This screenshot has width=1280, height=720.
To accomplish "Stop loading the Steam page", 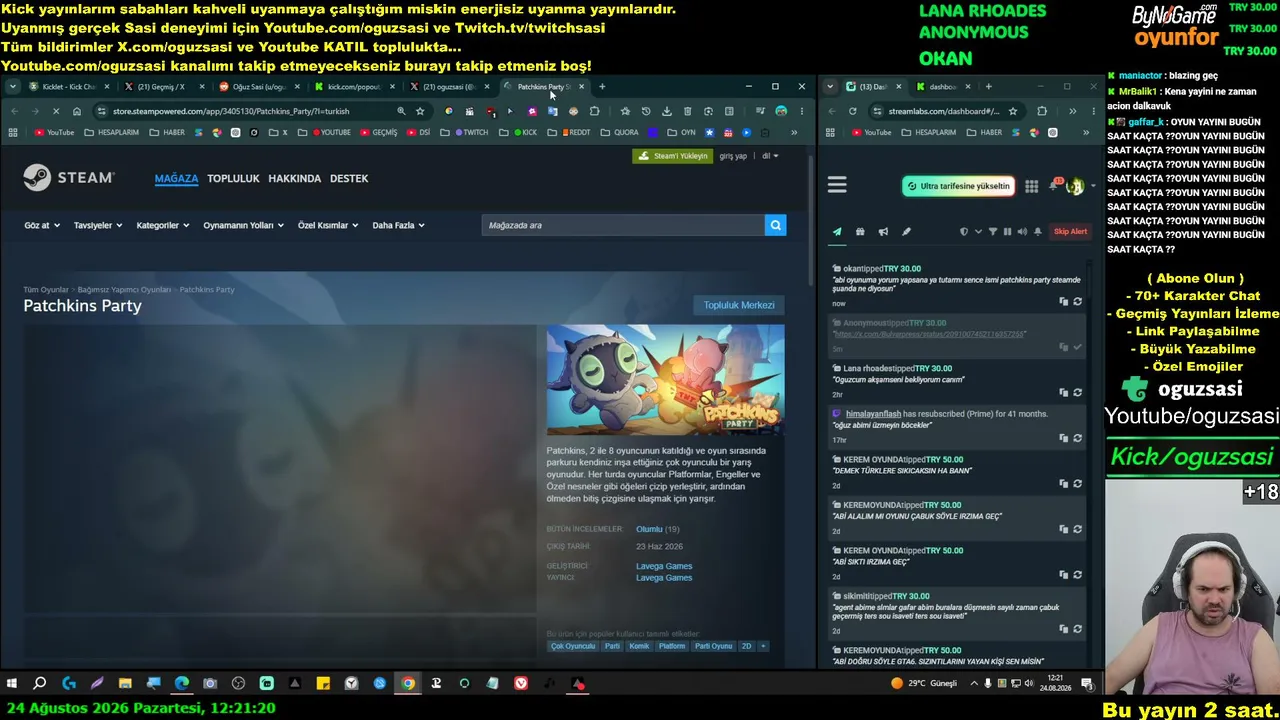I will pos(56,111).
